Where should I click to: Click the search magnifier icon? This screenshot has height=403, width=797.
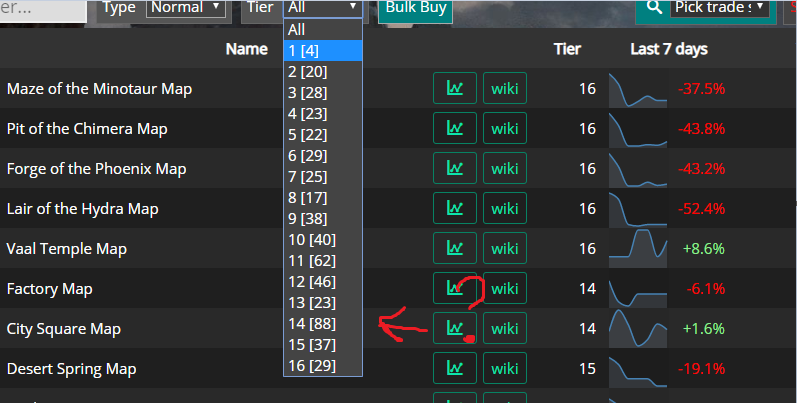[654, 7]
